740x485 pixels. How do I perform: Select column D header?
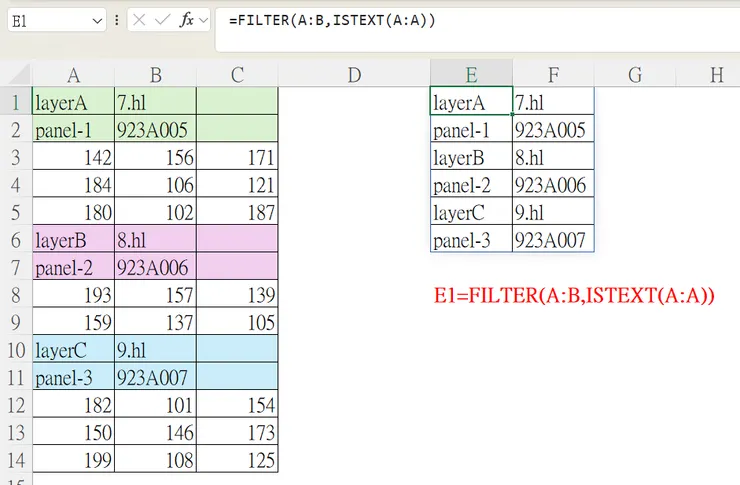point(354,75)
